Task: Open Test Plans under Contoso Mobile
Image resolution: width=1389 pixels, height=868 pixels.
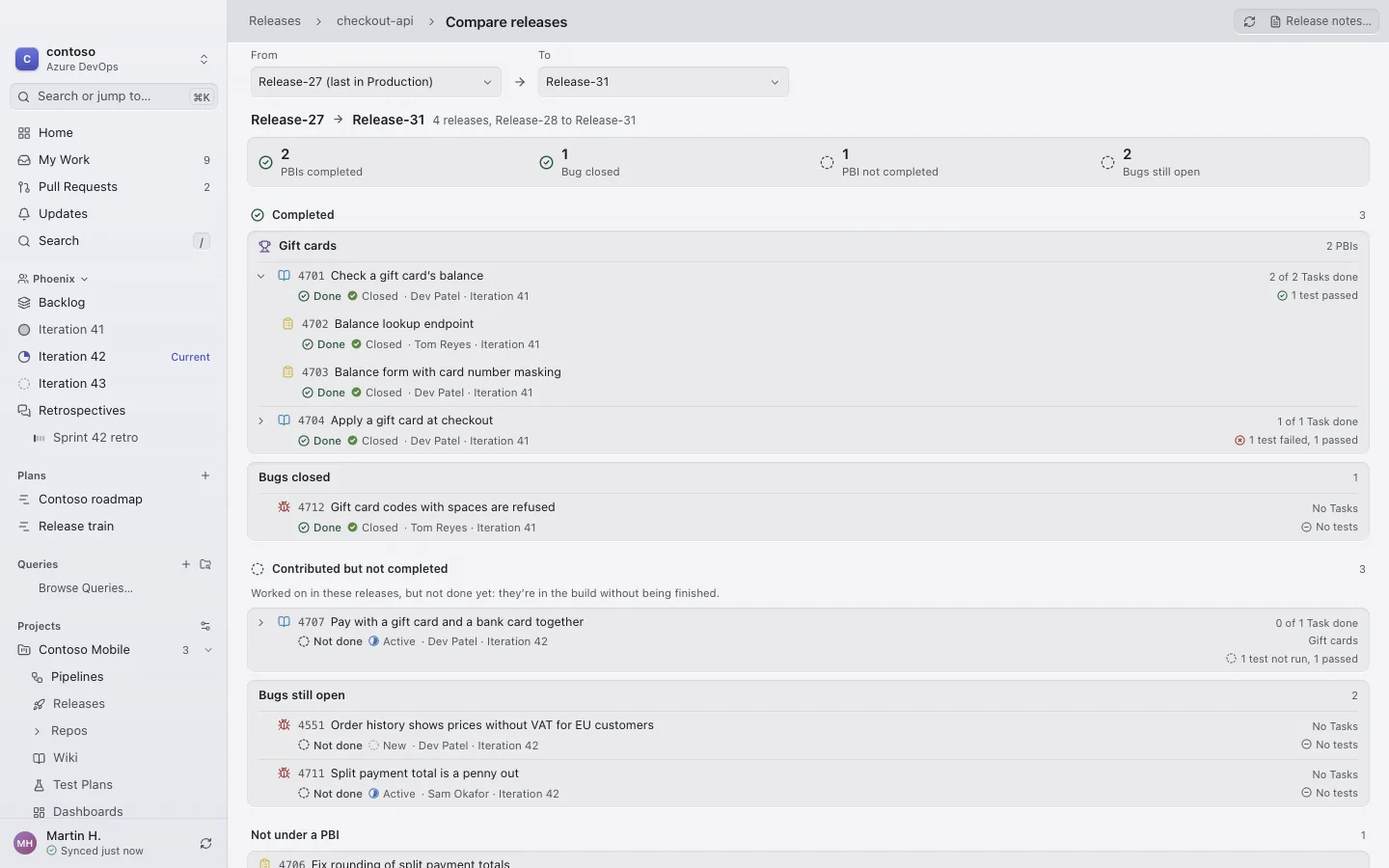Action: tap(114, 785)
